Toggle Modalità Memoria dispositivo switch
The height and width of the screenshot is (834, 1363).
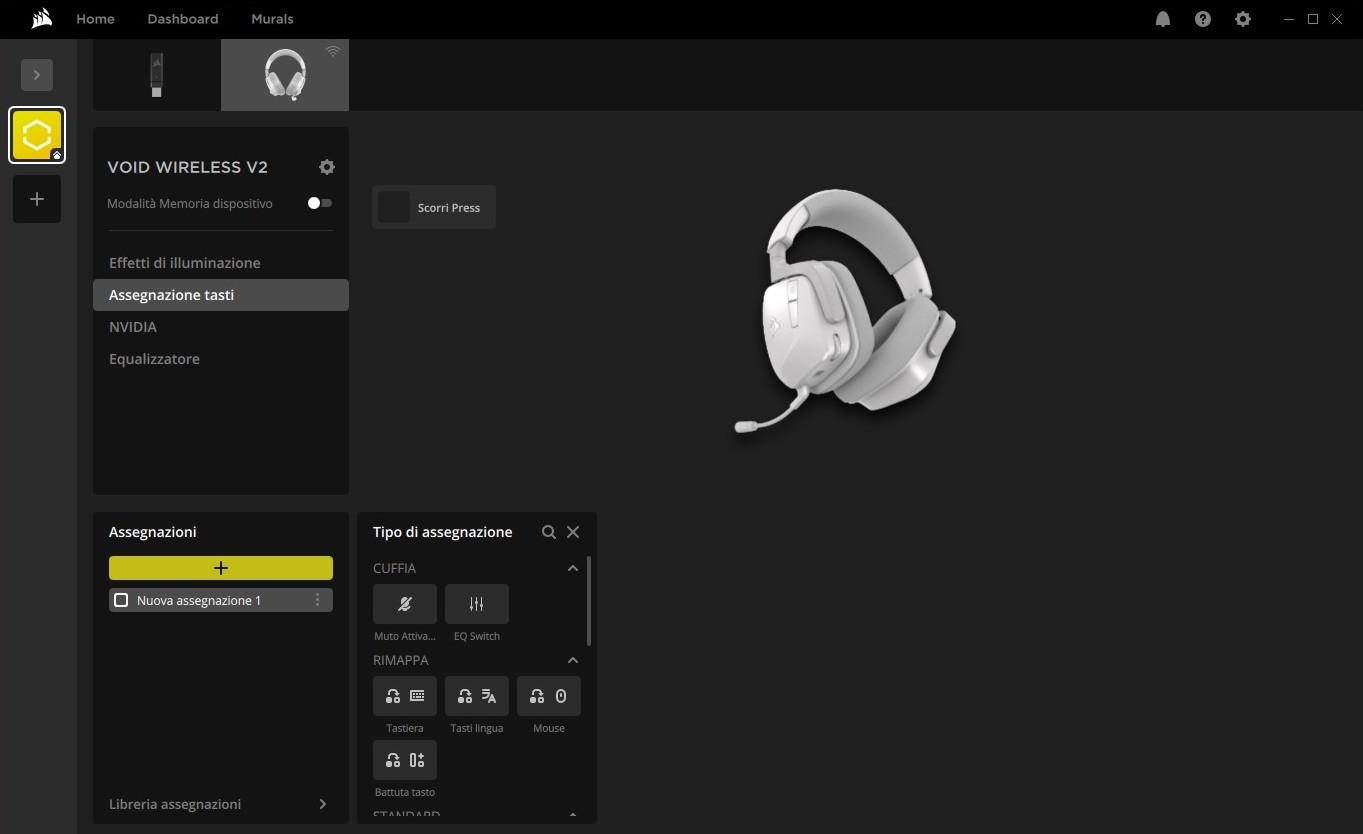coord(319,203)
